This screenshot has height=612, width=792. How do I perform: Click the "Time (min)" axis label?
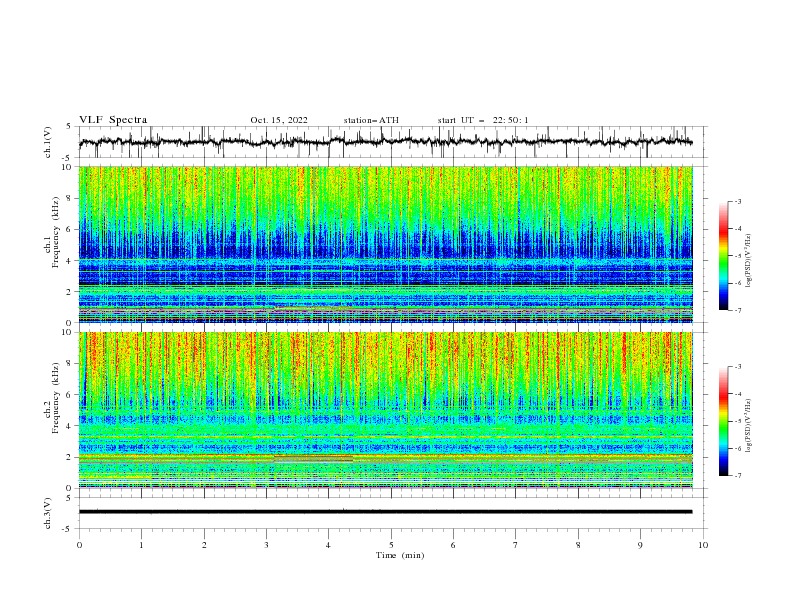pos(400,555)
